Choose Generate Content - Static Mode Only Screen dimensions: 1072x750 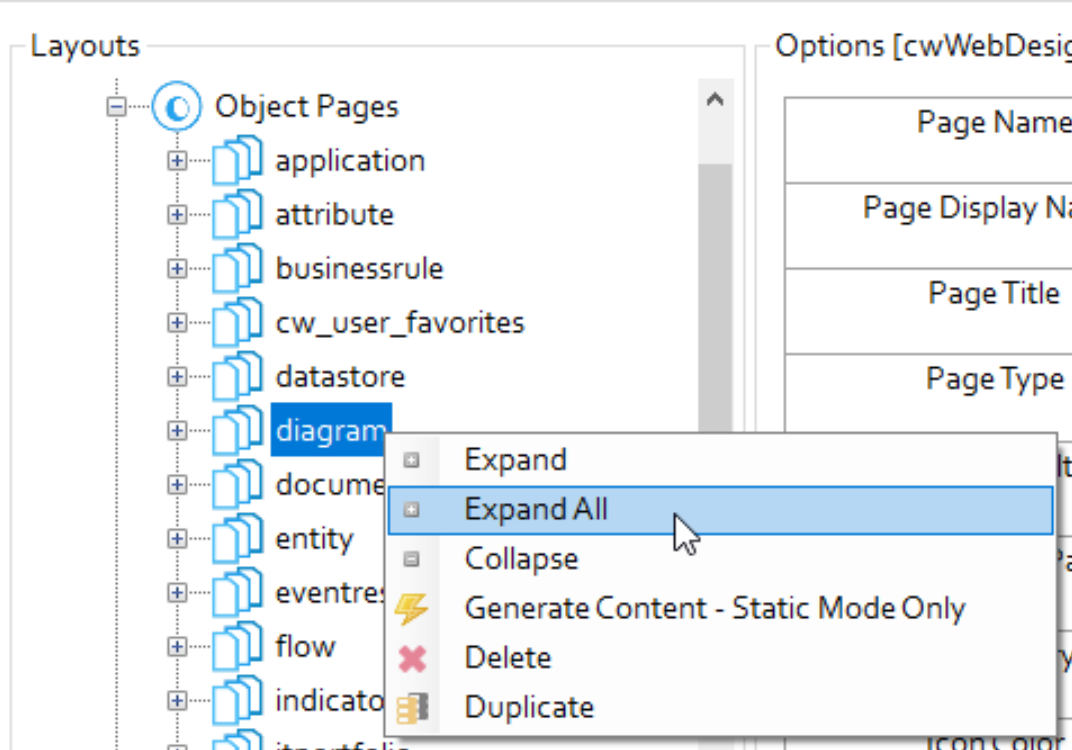[714, 609]
